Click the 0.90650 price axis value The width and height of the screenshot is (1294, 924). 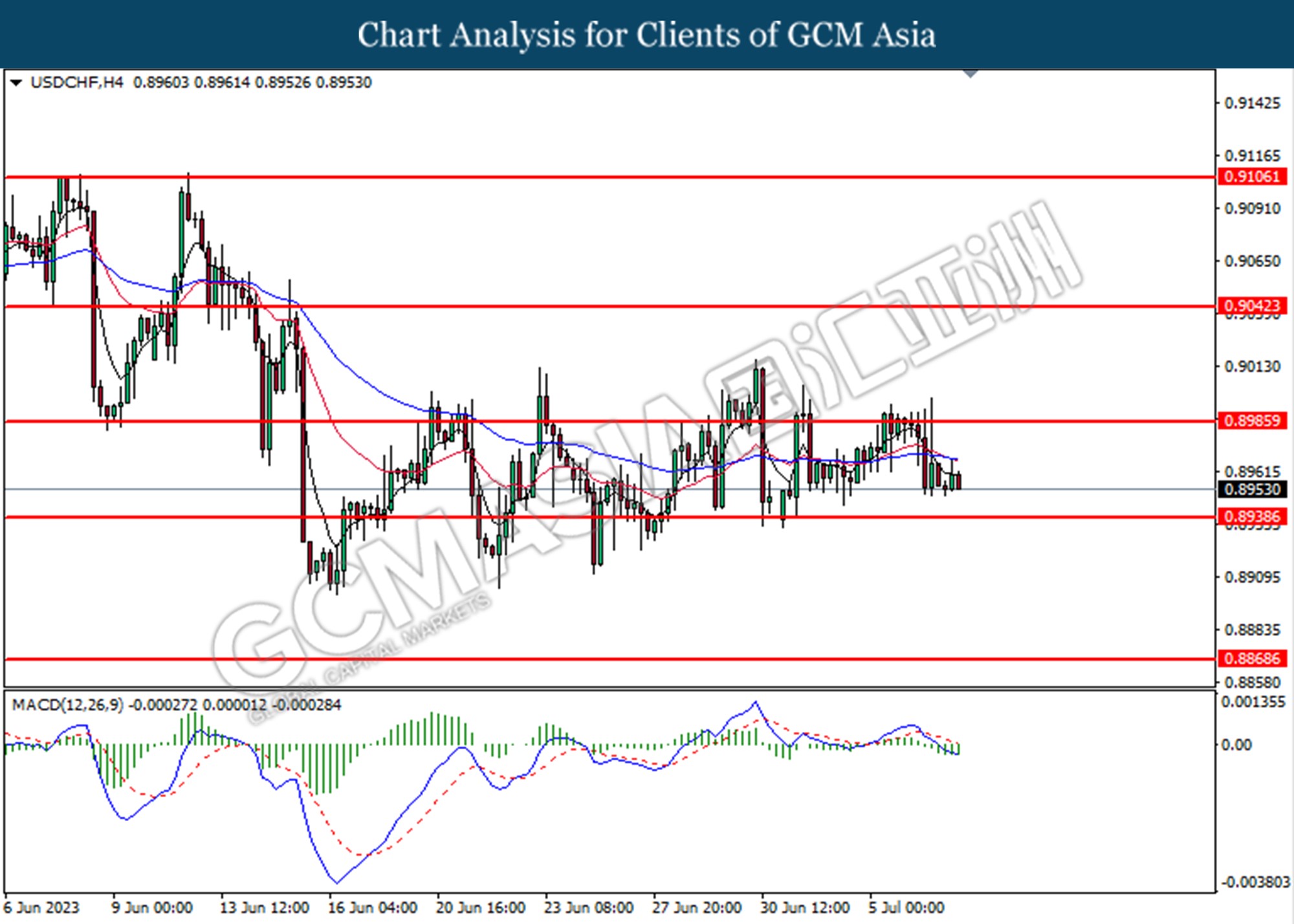pos(1253,261)
